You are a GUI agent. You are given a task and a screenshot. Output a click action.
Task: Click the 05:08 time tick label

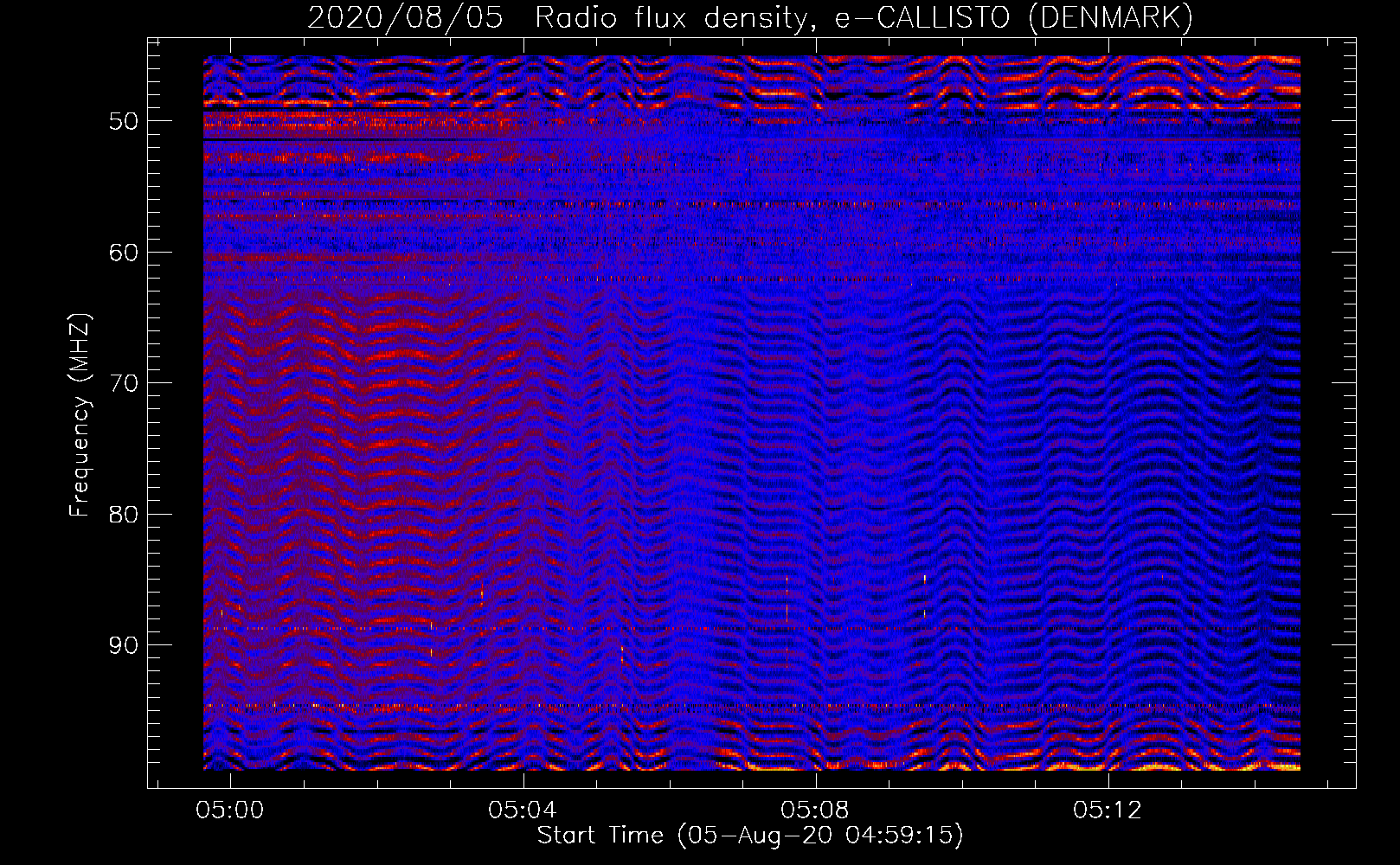[x=814, y=811]
